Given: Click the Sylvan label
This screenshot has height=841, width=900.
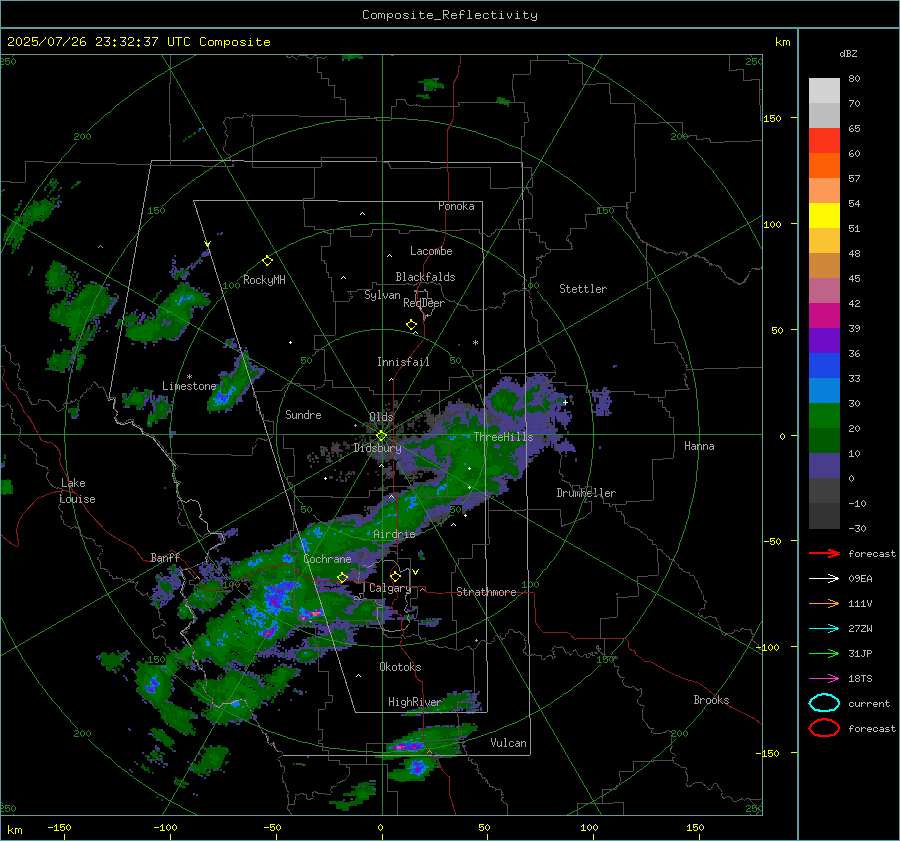Looking at the screenshot, I should pyautogui.click(x=382, y=295).
